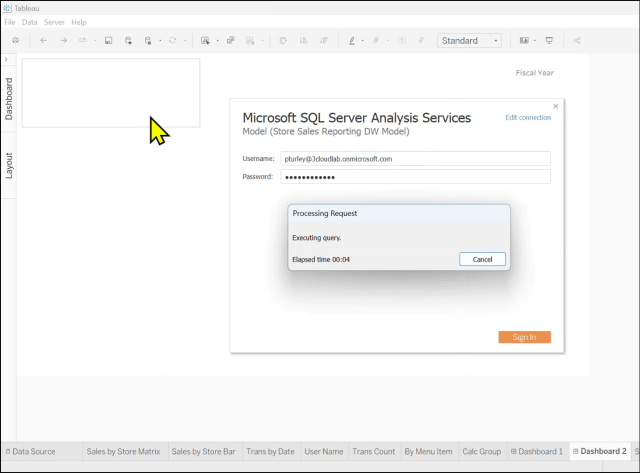This screenshot has width=640, height=473.
Task: Switch to the Trans by Date sheet
Action: [x=270, y=451]
